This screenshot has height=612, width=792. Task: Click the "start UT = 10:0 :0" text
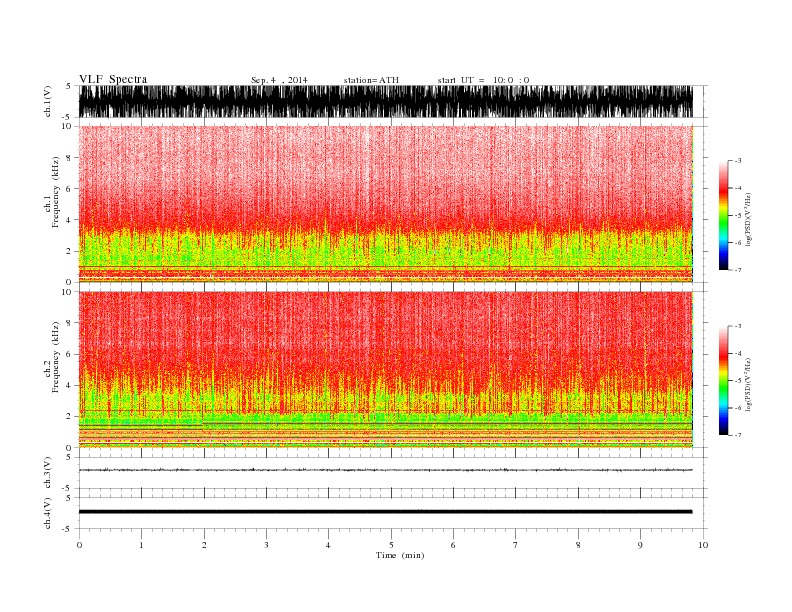point(483,80)
